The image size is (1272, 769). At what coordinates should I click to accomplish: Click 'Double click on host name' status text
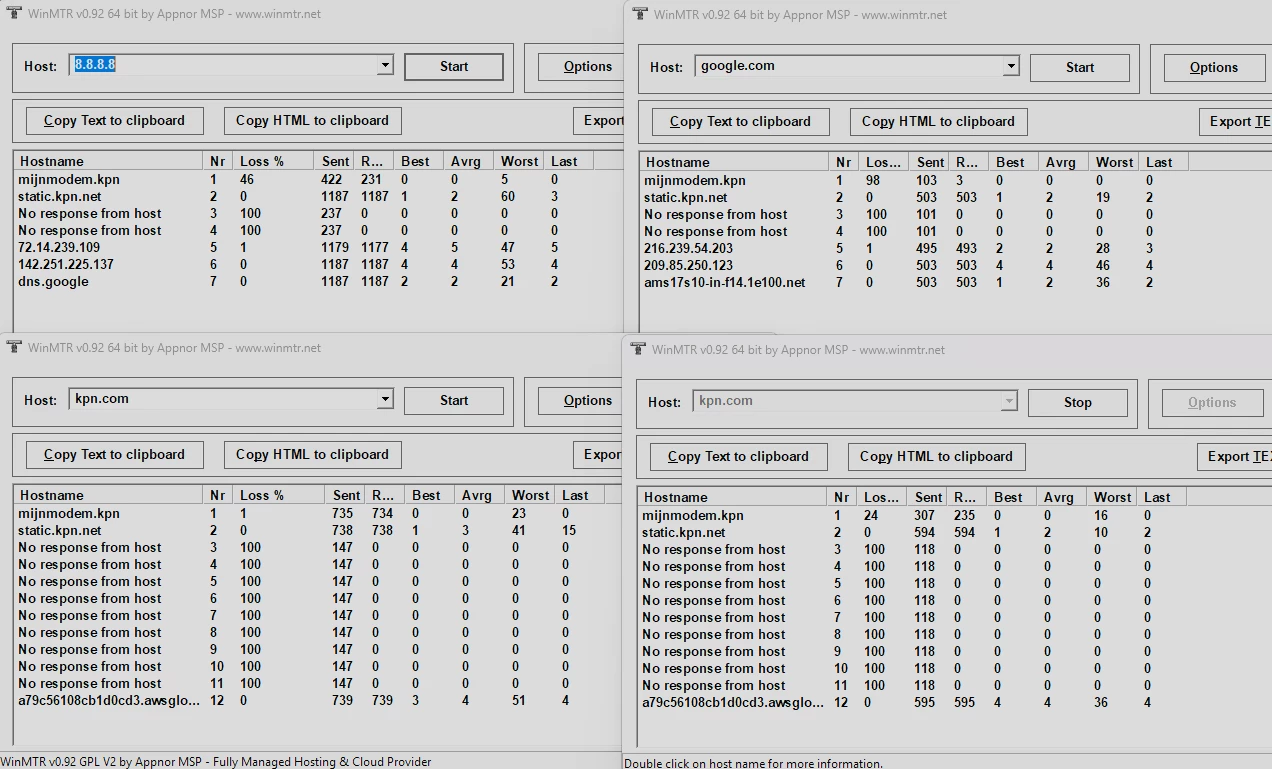point(754,763)
